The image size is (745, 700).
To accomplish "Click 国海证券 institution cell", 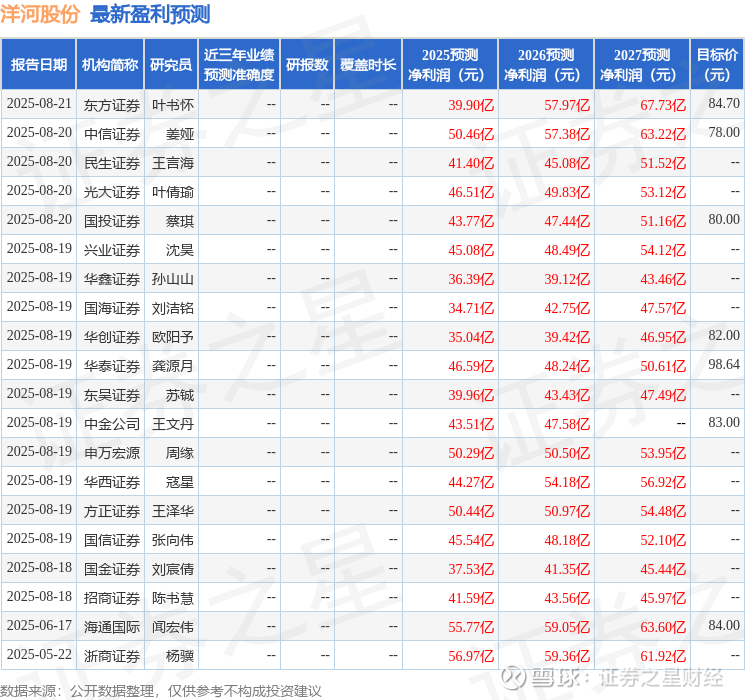I will [112, 308].
